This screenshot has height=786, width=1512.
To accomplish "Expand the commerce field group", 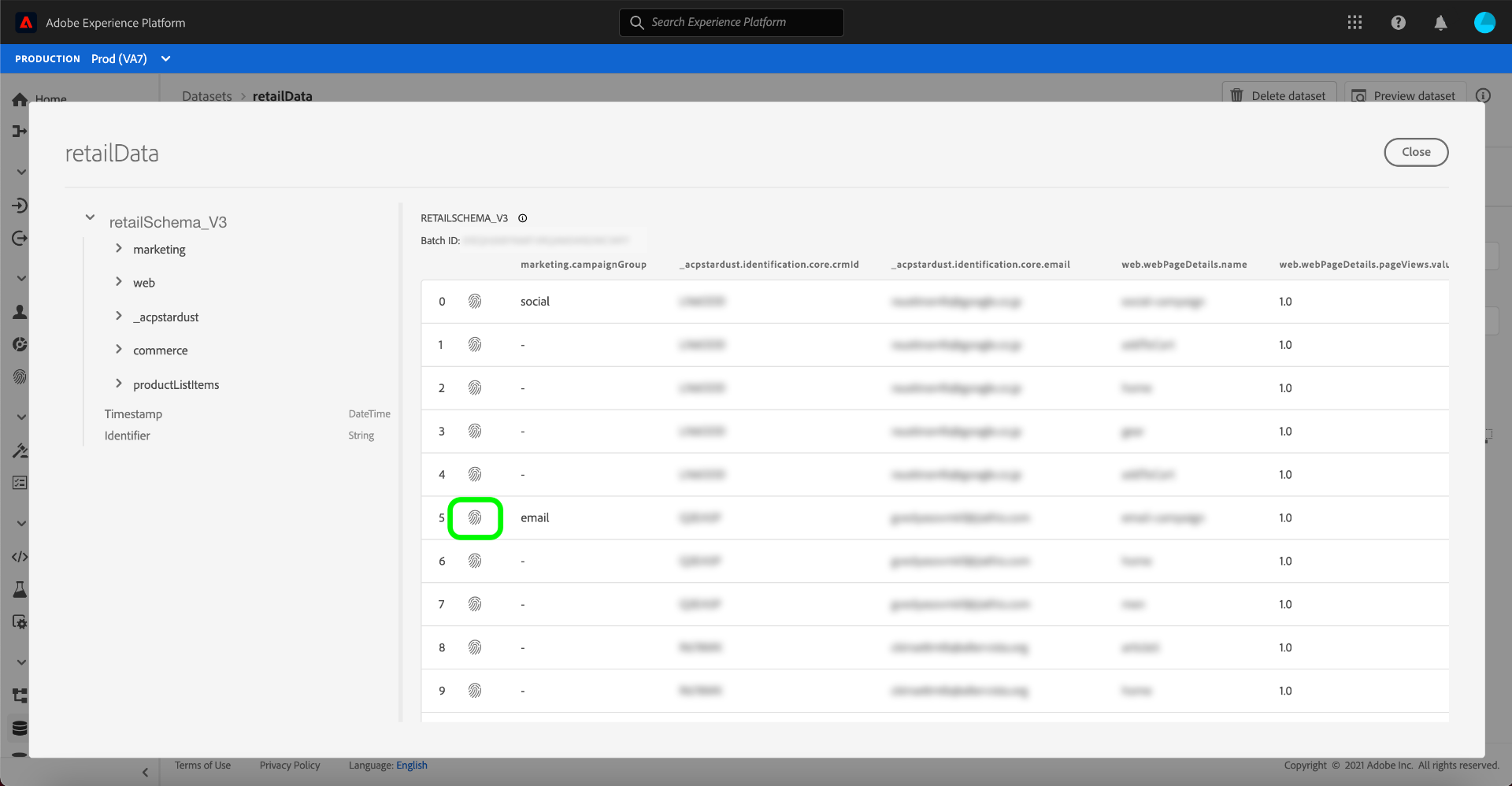I will click(x=118, y=349).
